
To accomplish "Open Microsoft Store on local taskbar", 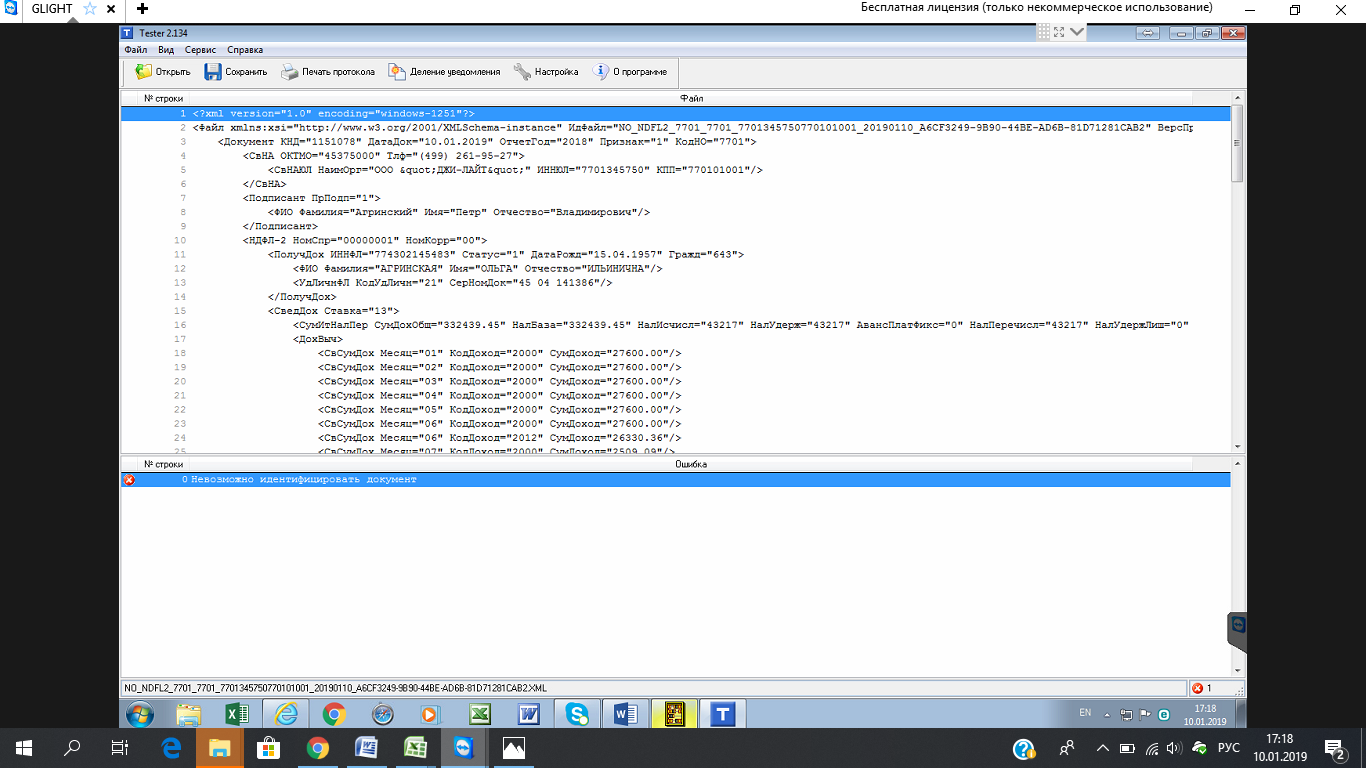I will pyautogui.click(x=268, y=747).
